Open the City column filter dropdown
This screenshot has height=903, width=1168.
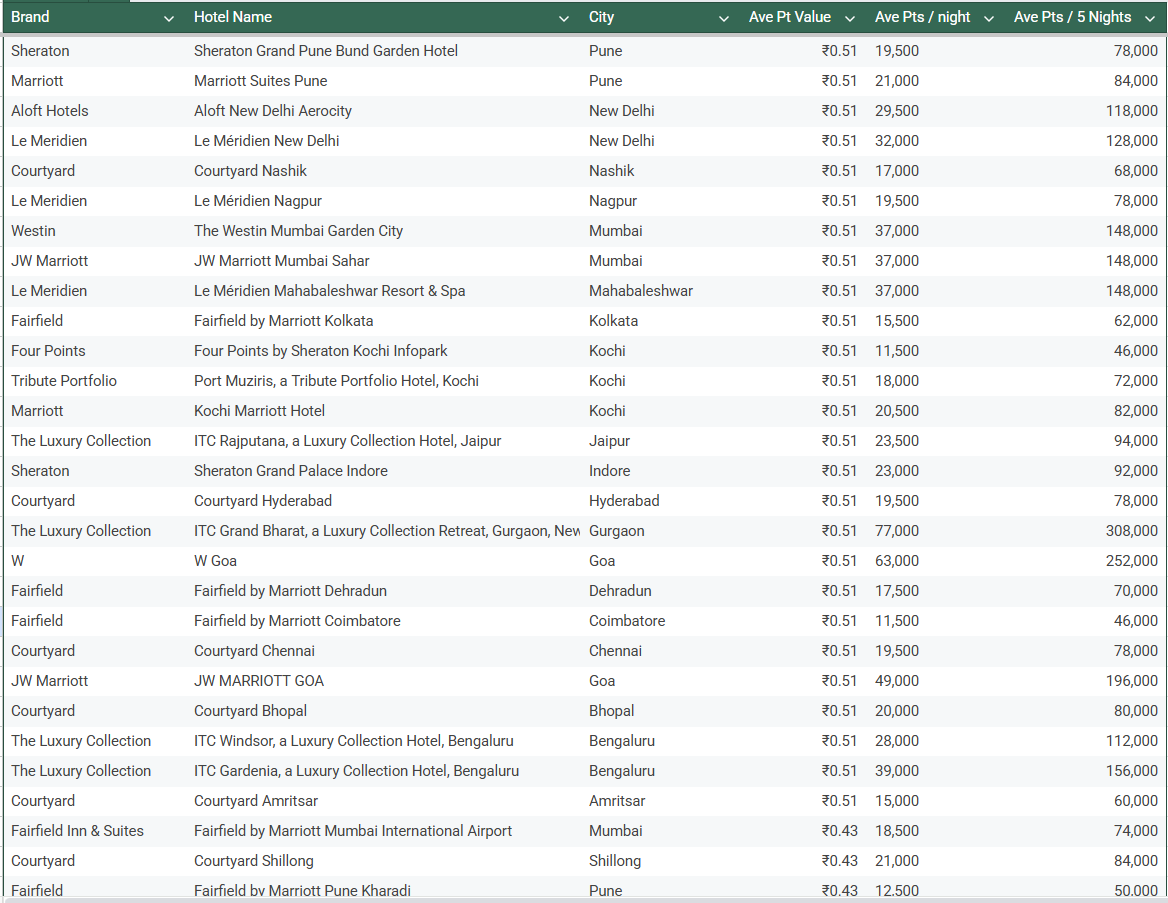[723, 19]
